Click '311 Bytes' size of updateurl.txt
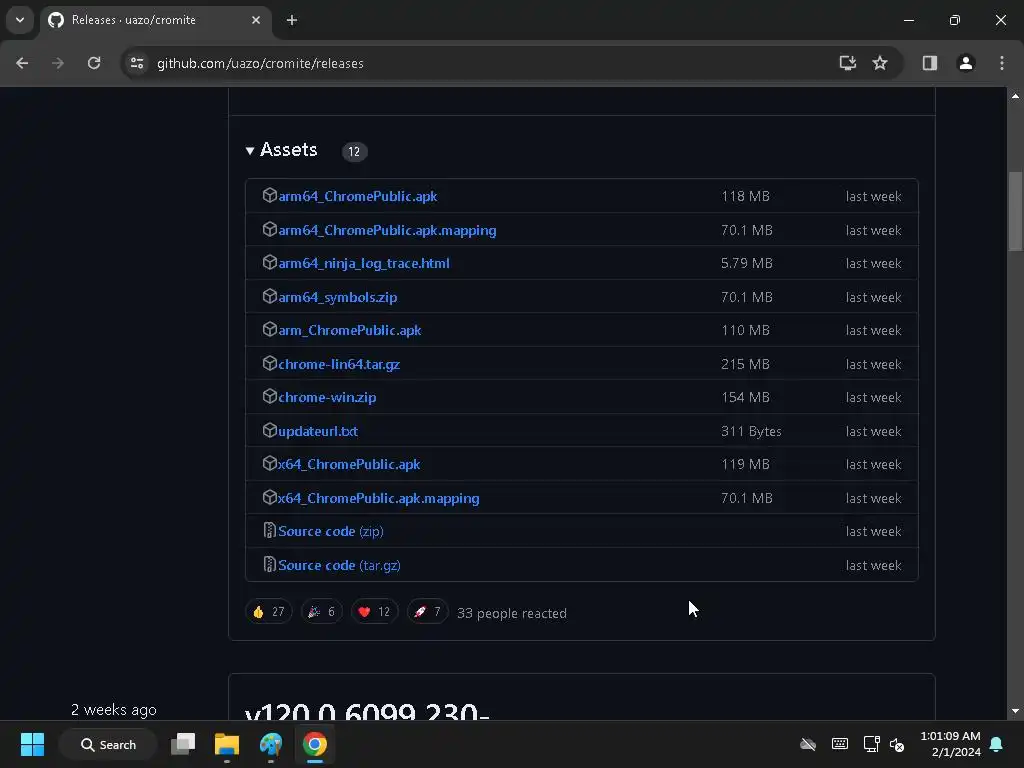 click(751, 431)
